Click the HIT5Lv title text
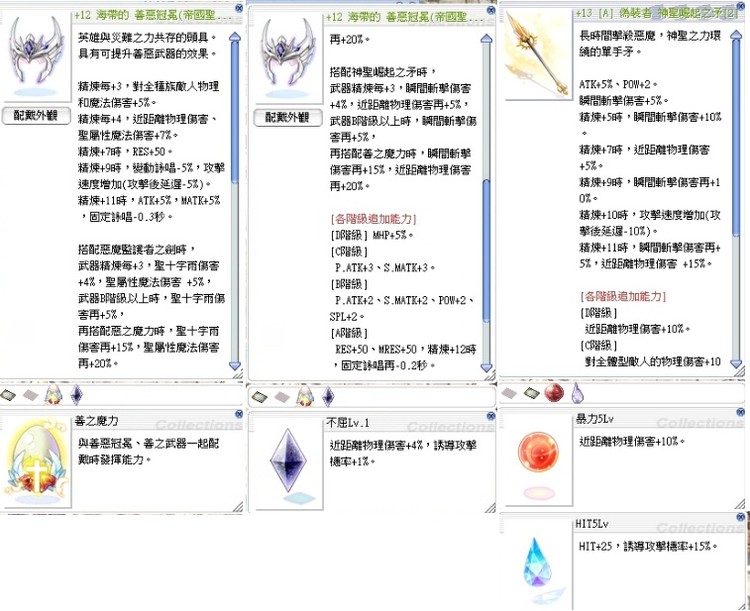The image size is (750, 611). tap(592, 524)
